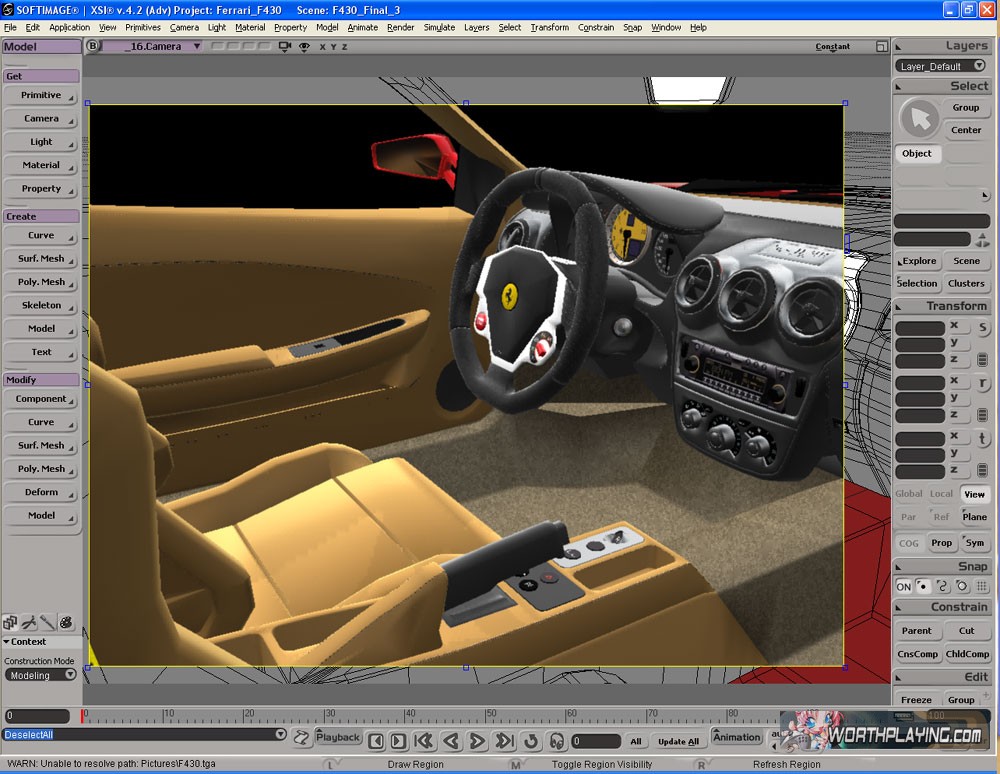Jump to first frame in playback controls
The height and width of the screenshot is (774, 1000).
[423, 741]
